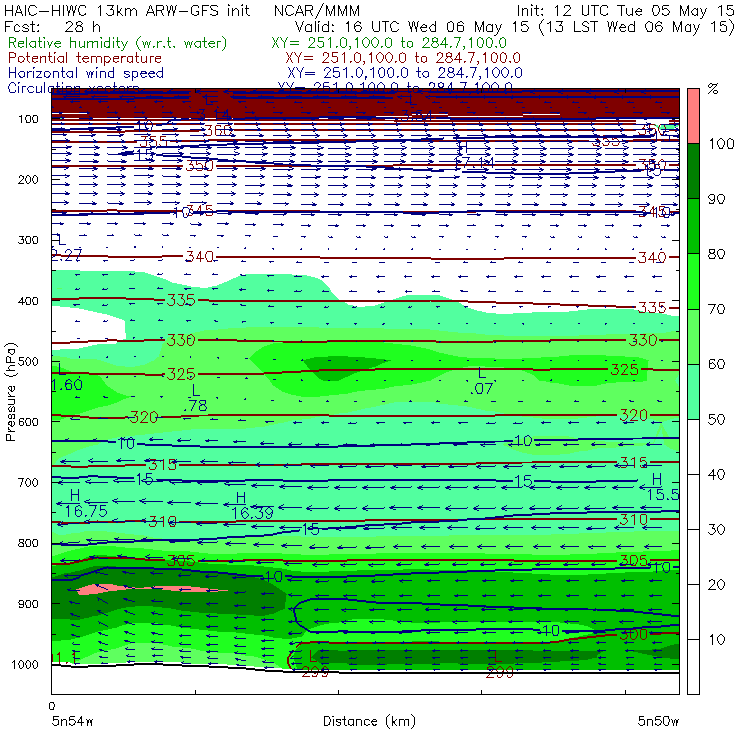
Task: Click the '5n50w' right endpoint label
Action: click(x=658, y=721)
